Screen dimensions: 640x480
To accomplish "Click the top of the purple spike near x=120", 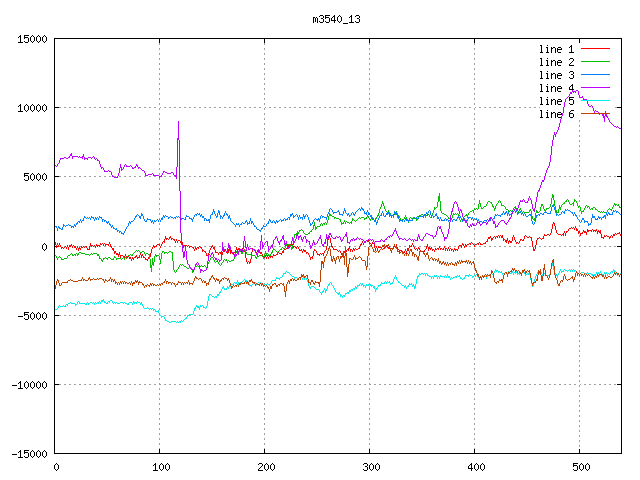I will pyautogui.click(x=178, y=122).
